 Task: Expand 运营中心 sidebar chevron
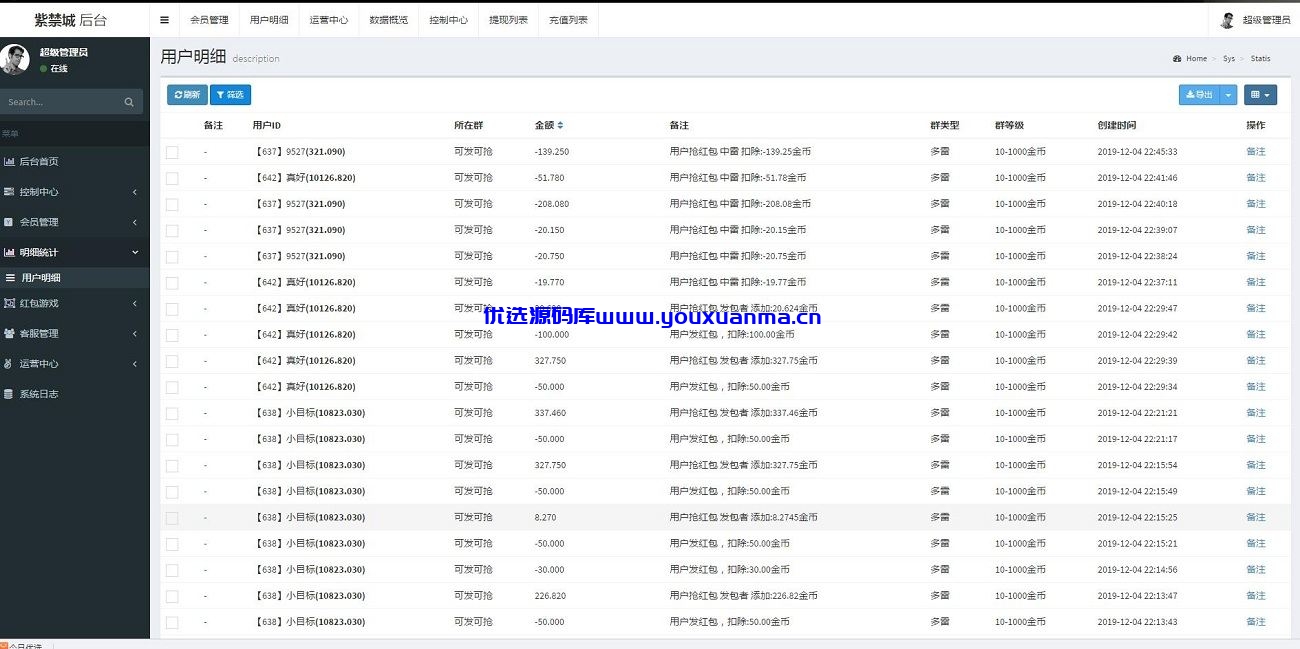click(135, 363)
